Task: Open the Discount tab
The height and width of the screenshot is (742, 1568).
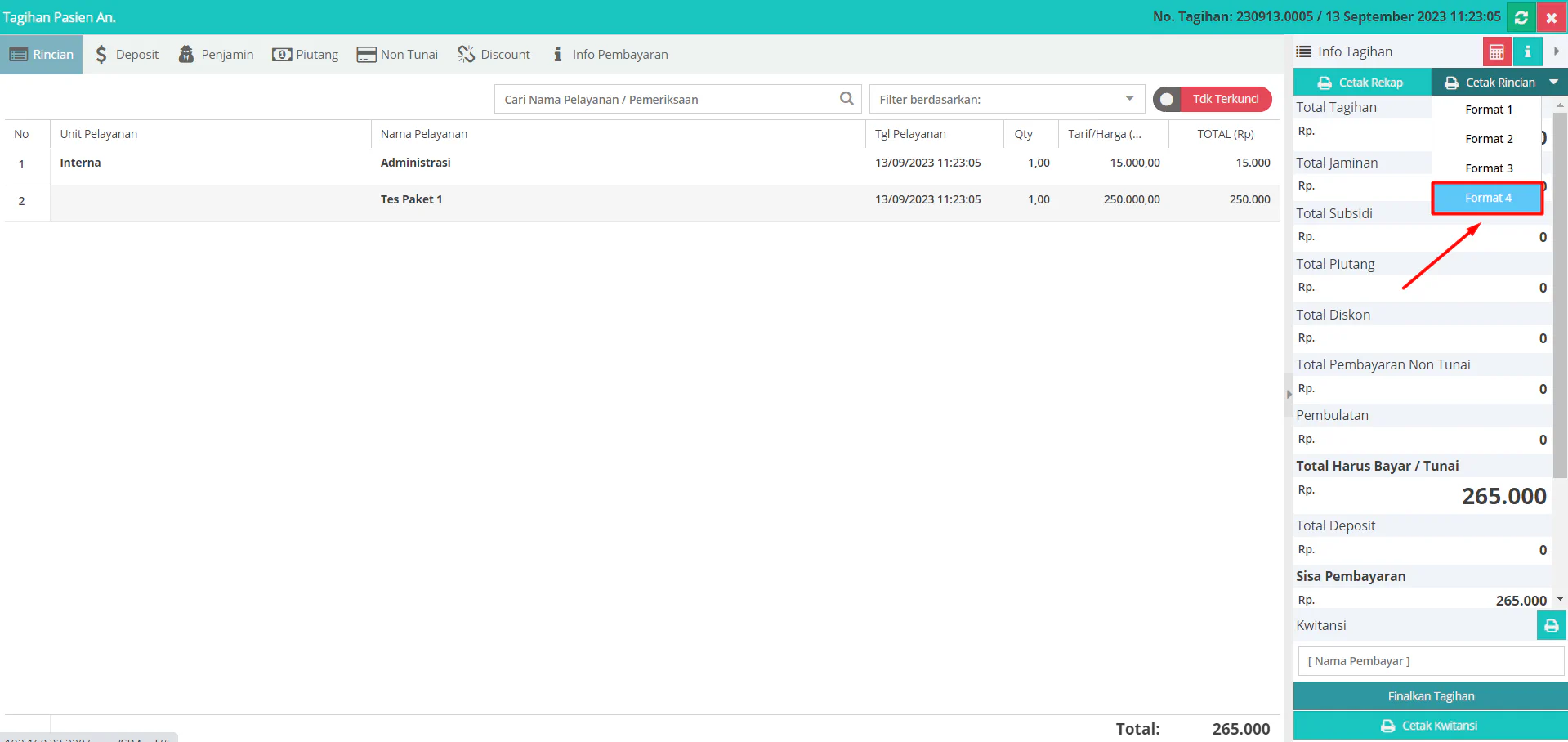Action: 494,55
